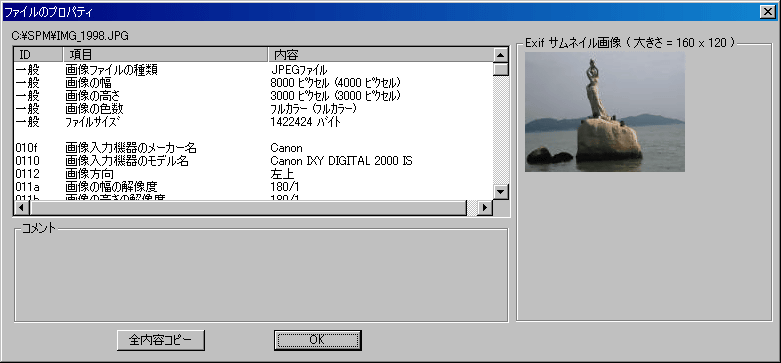Select the Canon IXY DIGITAL 2000 IS row
Screen dimensions: 781x363
pos(254,161)
